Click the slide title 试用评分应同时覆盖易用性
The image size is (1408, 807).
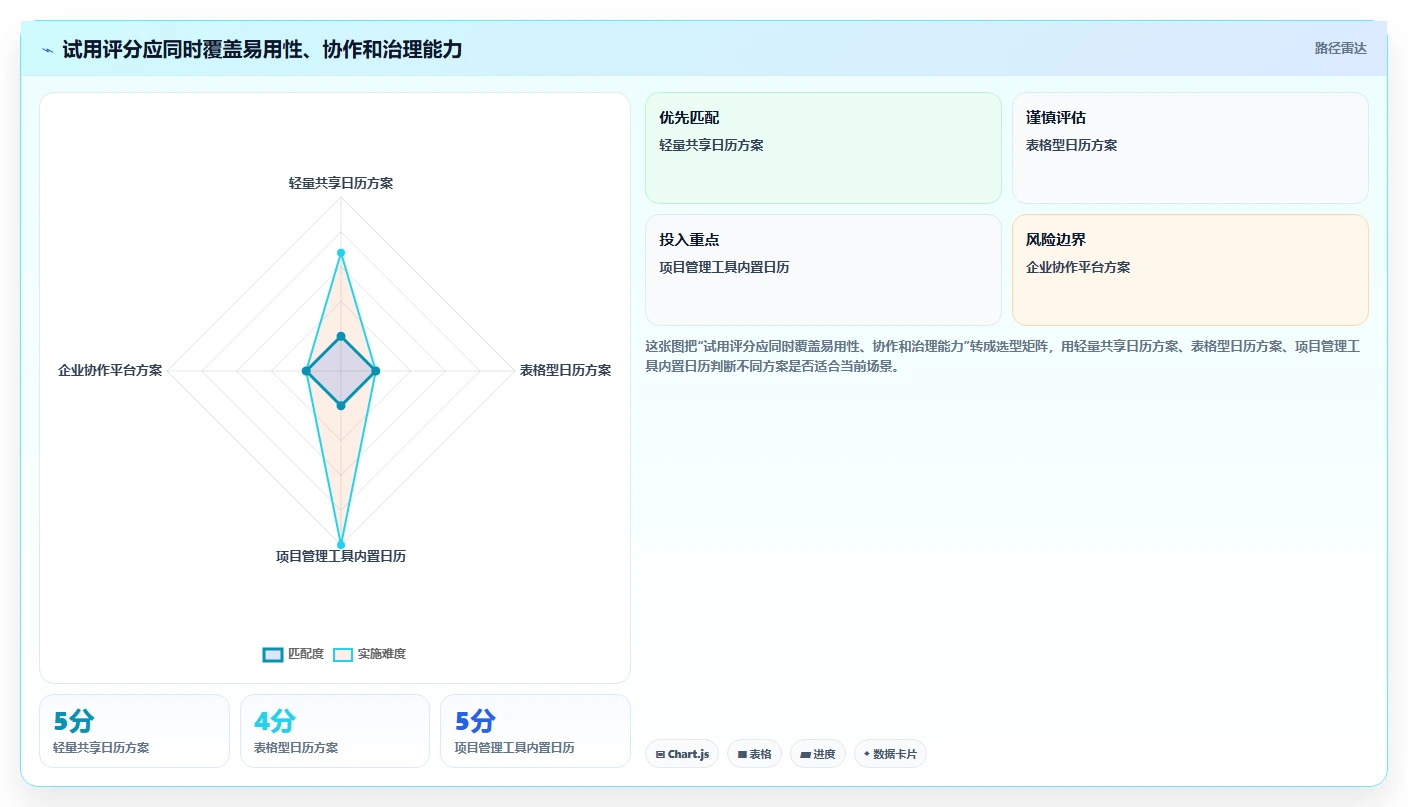point(262,49)
